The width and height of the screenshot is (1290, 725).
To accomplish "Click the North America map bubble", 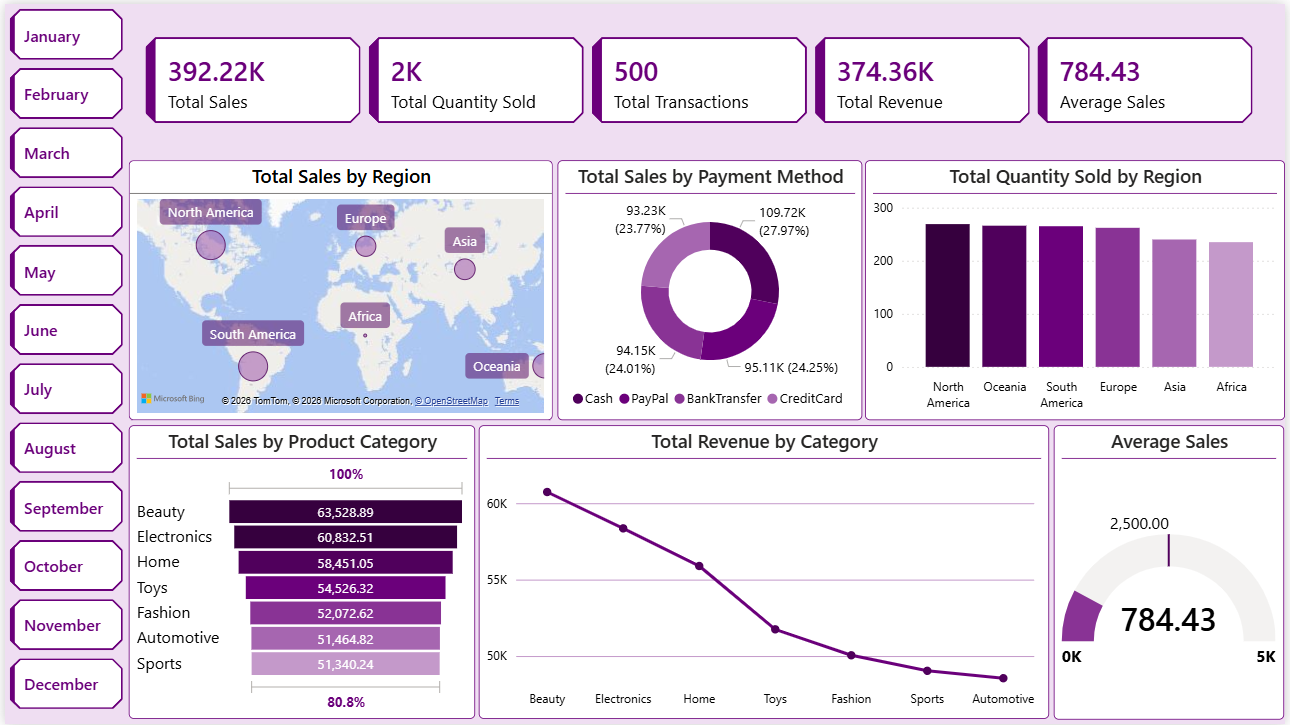I will (210, 245).
